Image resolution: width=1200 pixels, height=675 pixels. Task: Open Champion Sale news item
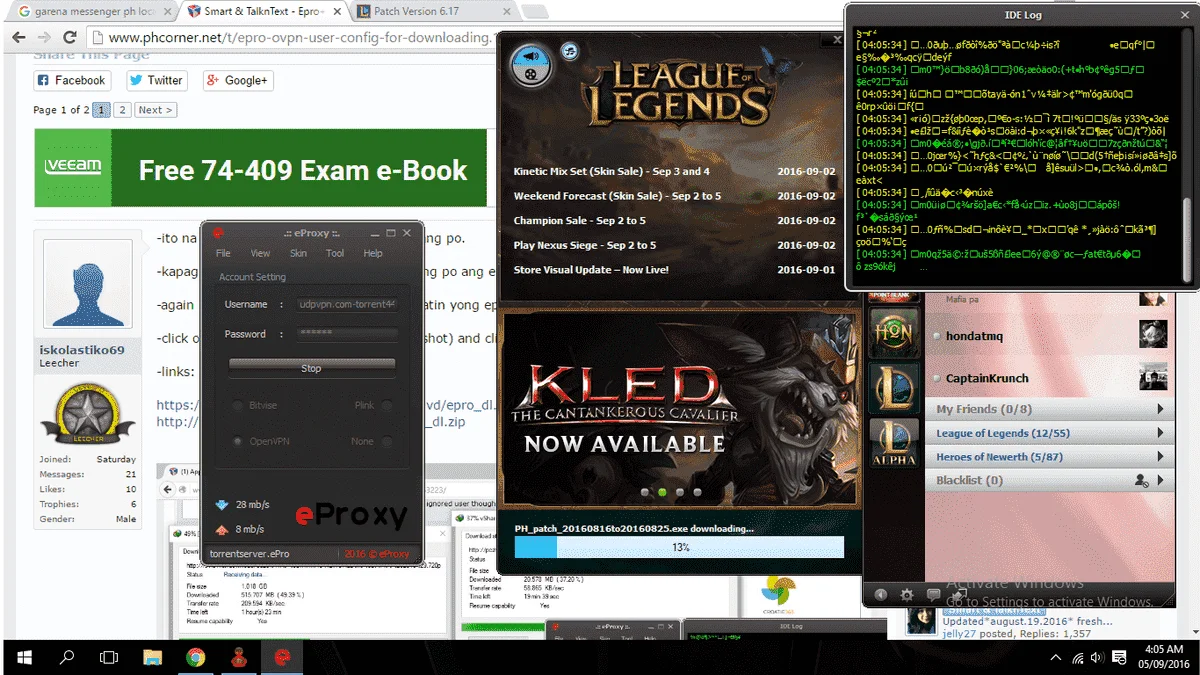pos(673,220)
